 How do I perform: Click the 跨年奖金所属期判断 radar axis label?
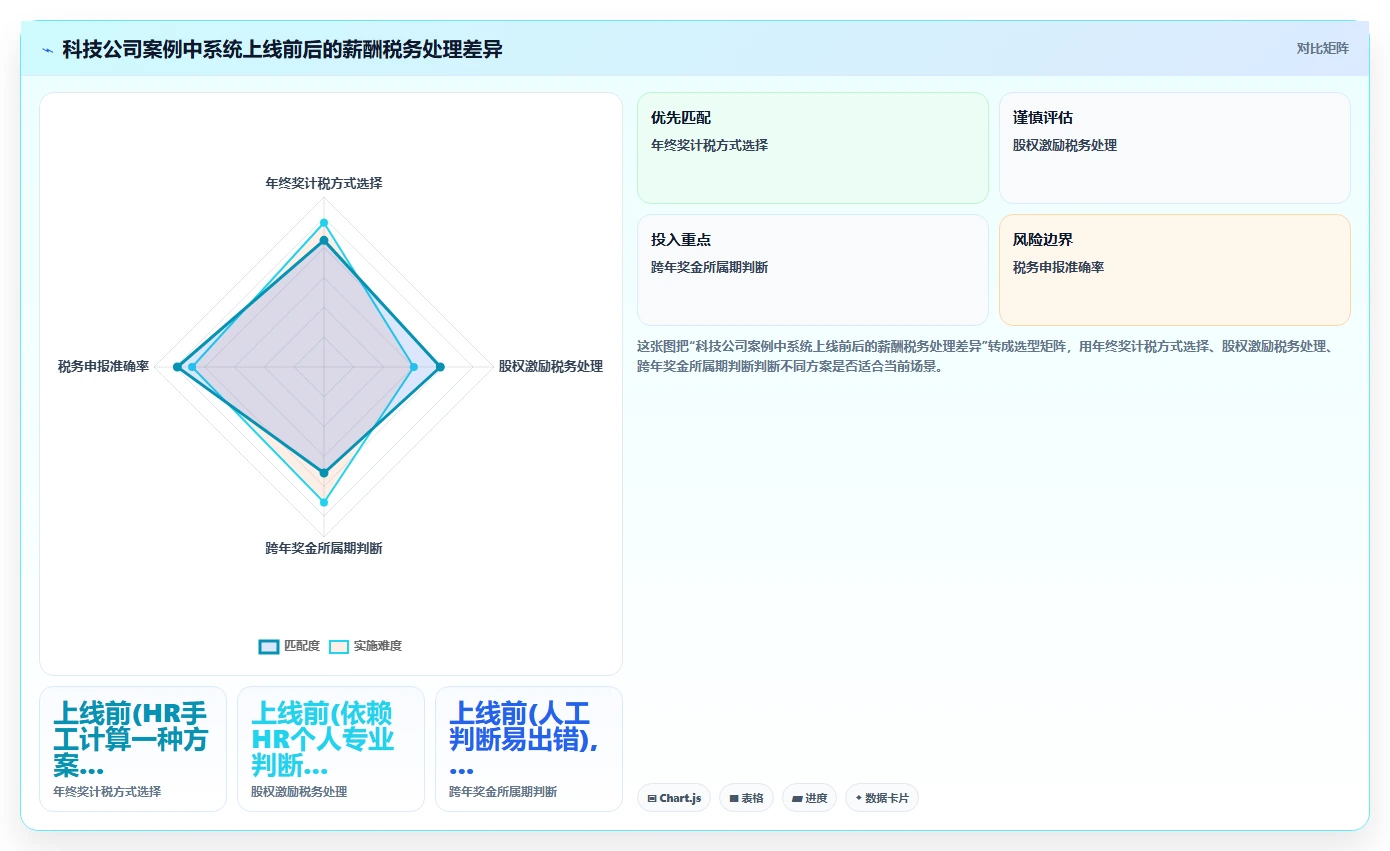(x=324, y=548)
